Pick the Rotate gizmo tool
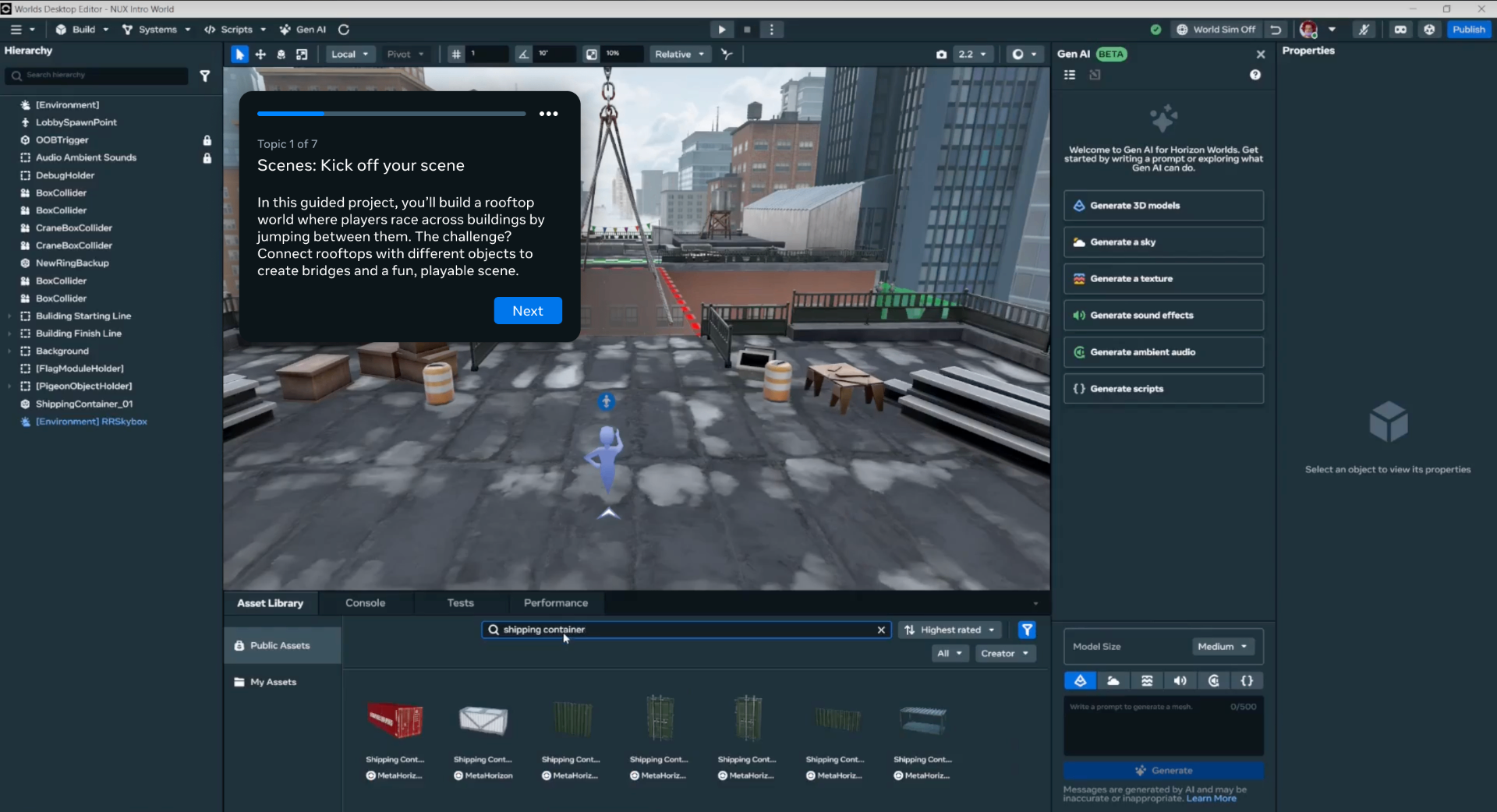The height and width of the screenshot is (812, 1497). tap(281, 55)
